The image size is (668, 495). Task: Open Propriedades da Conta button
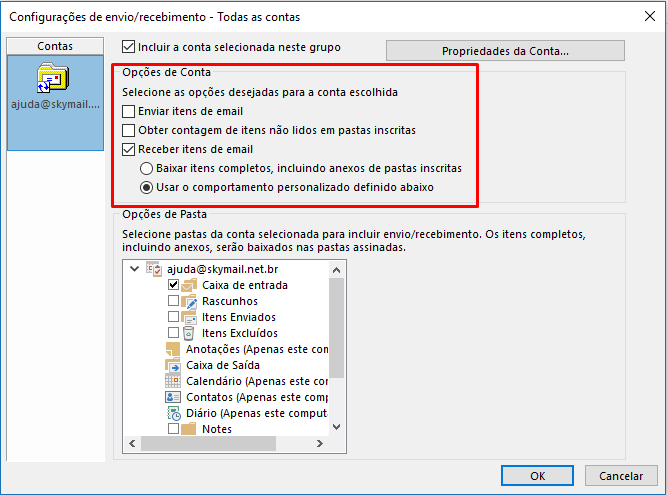505,51
